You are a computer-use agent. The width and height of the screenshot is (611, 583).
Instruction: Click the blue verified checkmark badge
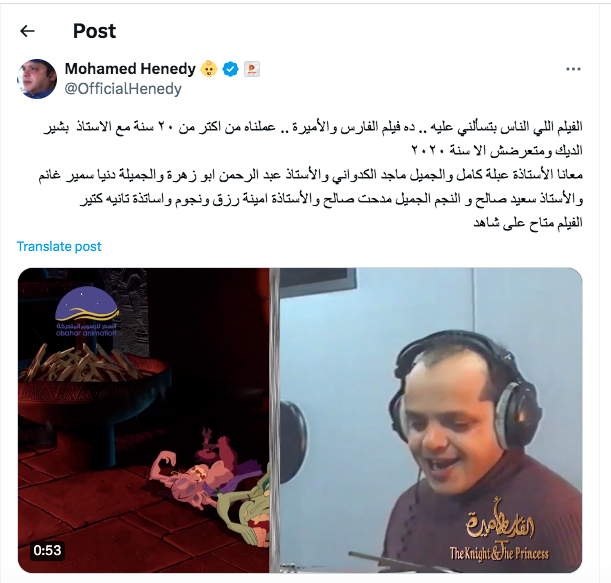tap(230, 69)
